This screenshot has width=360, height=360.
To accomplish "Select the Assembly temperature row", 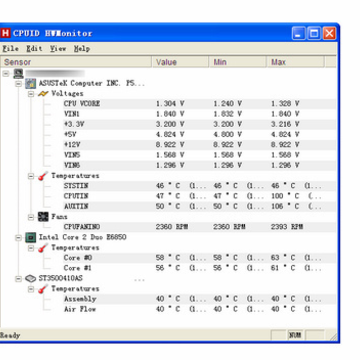I will coord(199,299).
